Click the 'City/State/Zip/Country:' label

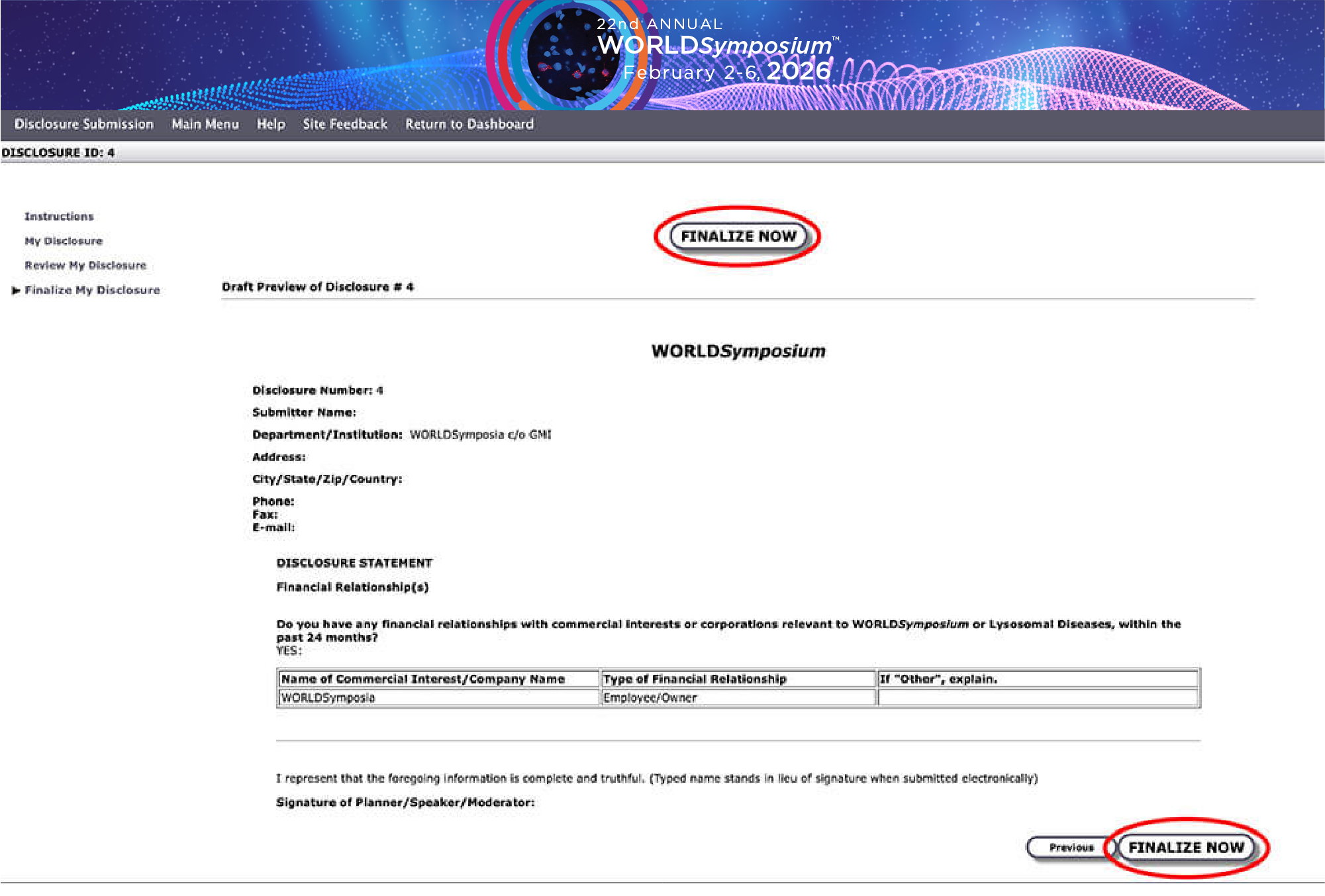click(x=327, y=479)
